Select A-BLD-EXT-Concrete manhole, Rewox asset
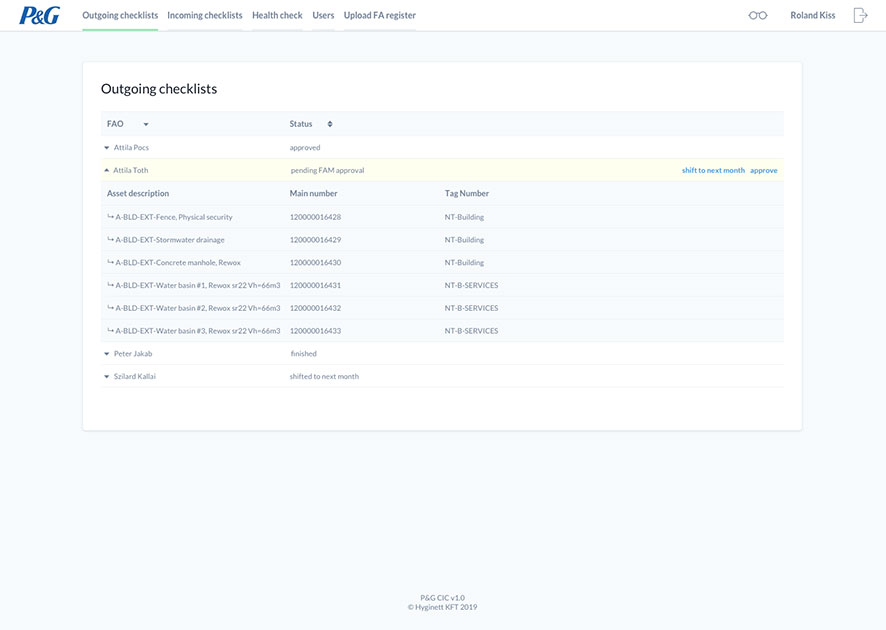Image resolution: width=886 pixels, height=630 pixels. [178, 262]
